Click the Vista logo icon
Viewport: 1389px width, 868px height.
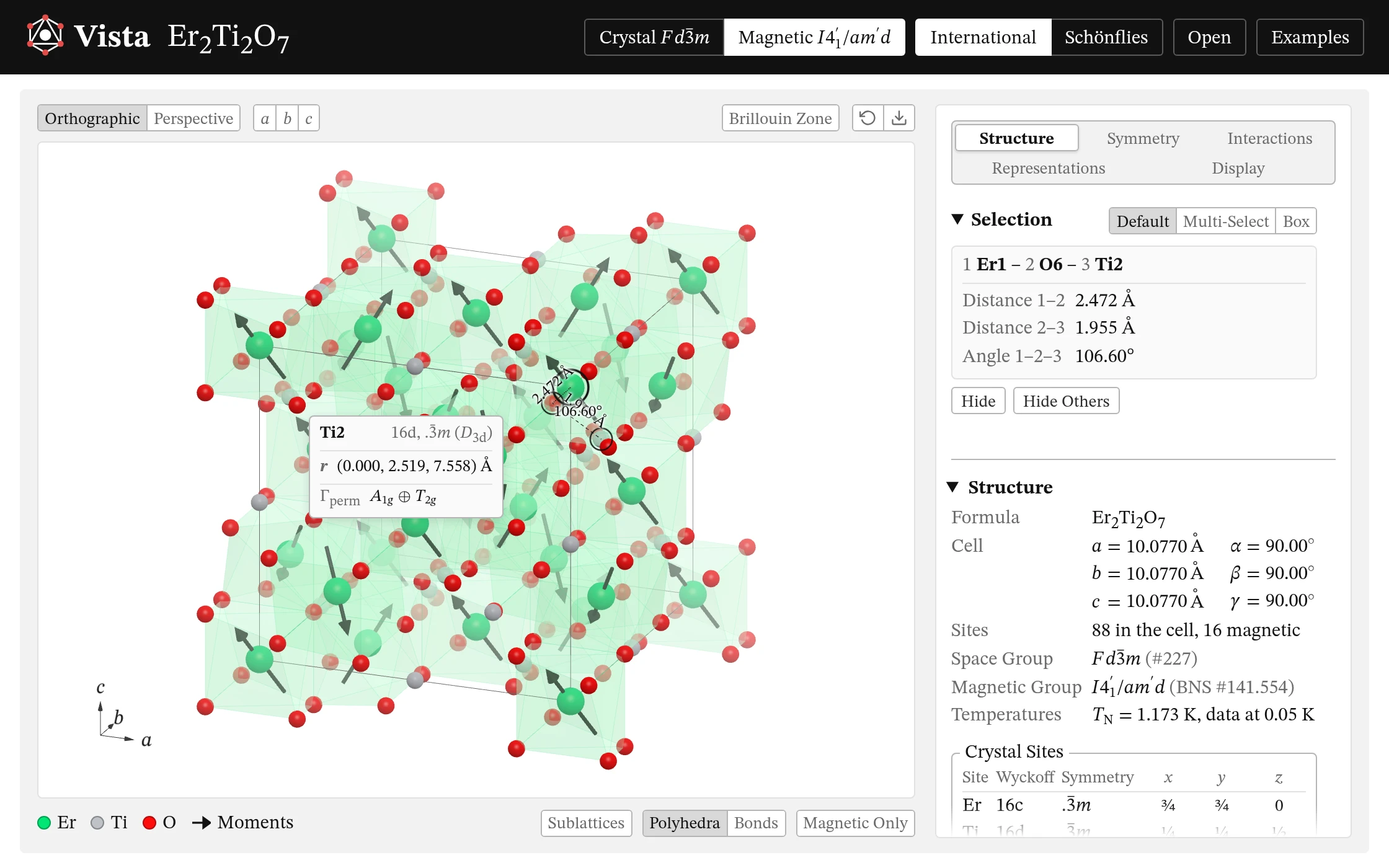click(x=45, y=35)
